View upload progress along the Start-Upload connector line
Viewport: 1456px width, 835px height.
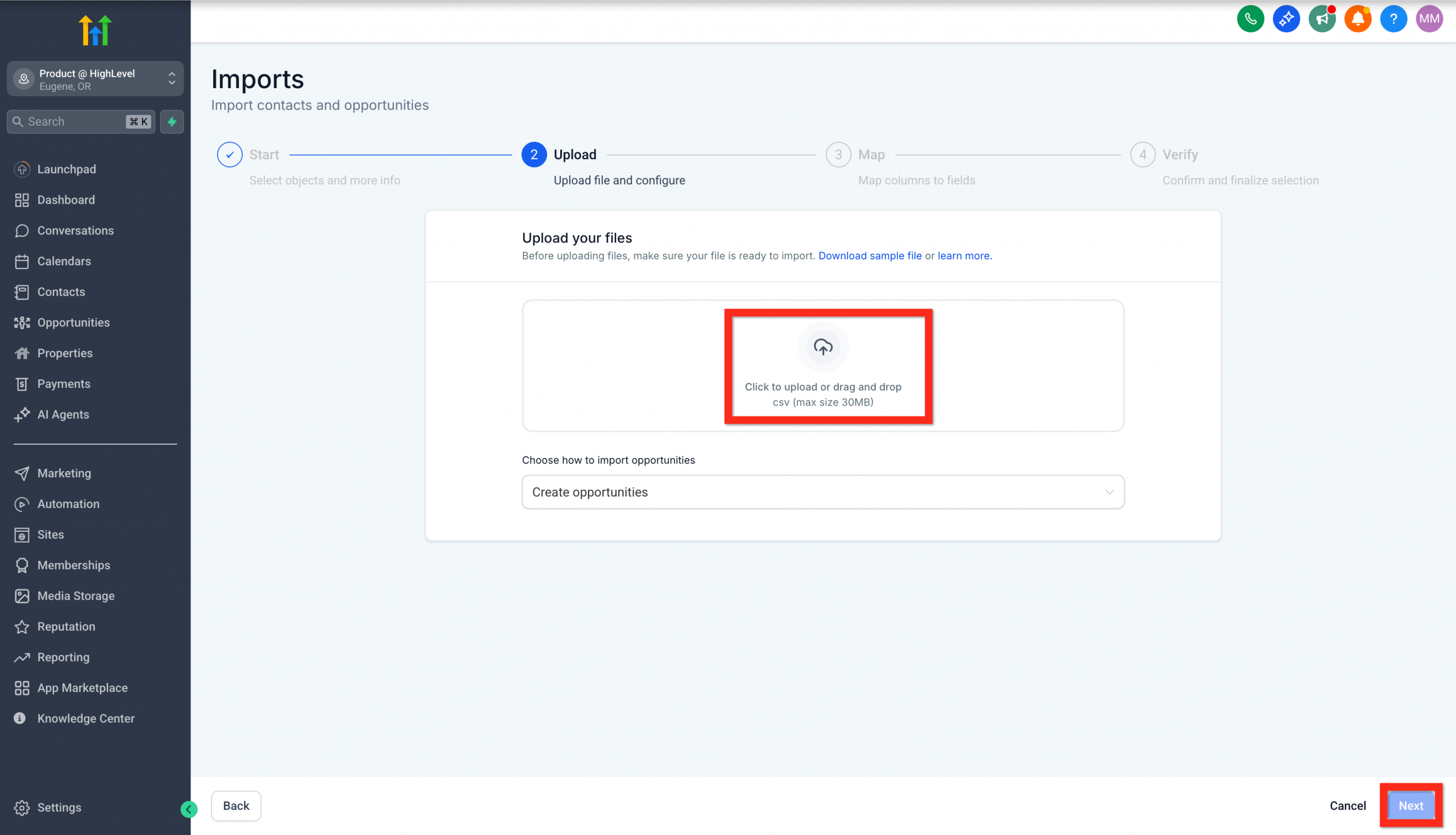tap(400, 154)
